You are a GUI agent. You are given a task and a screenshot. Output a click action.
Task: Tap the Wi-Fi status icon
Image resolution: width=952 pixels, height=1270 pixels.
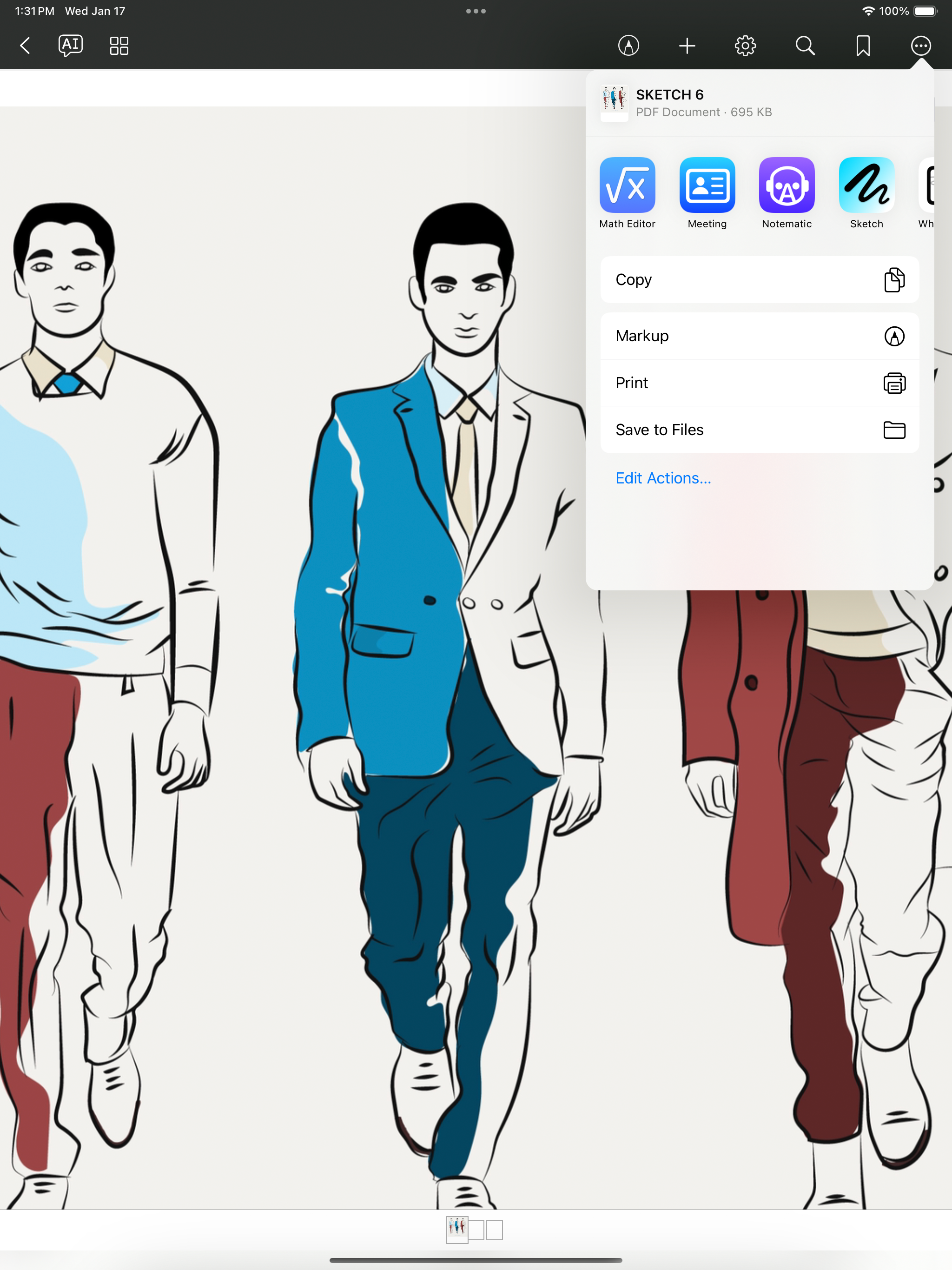868,11
